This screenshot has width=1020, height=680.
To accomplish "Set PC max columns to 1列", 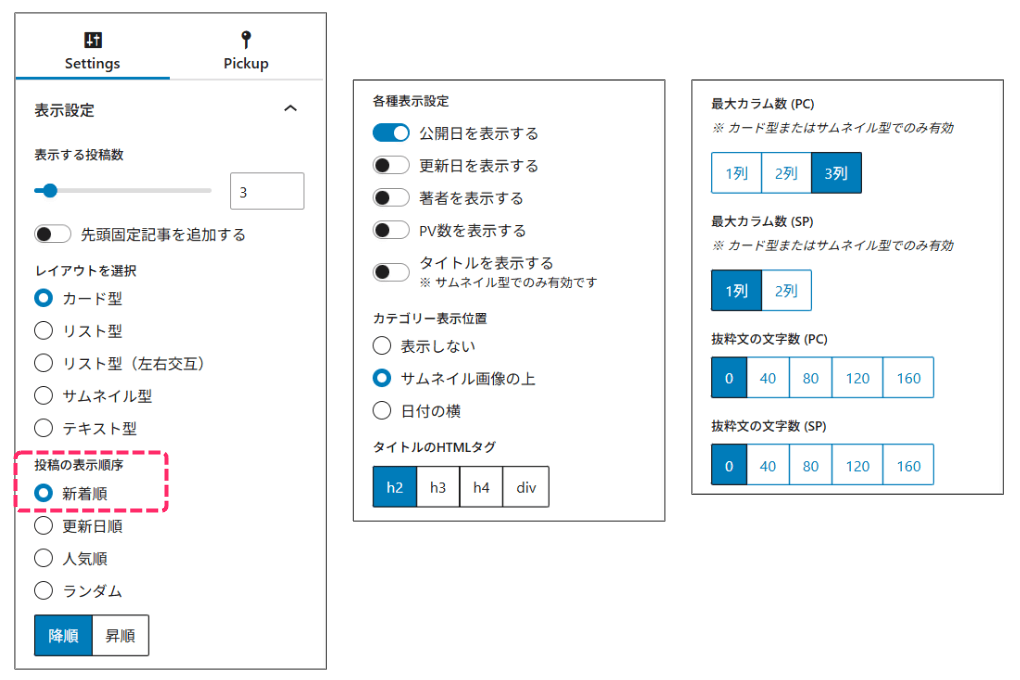I will tap(736, 173).
